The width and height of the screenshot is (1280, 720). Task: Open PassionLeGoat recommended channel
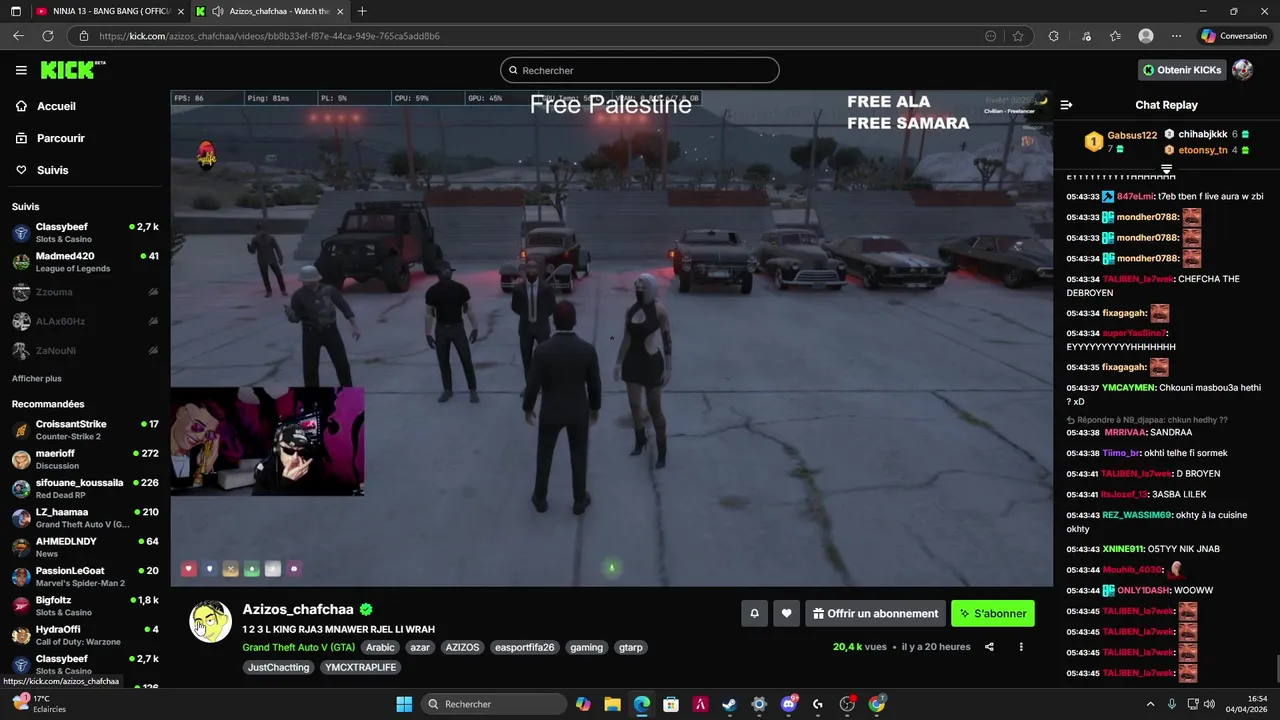tap(85, 576)
